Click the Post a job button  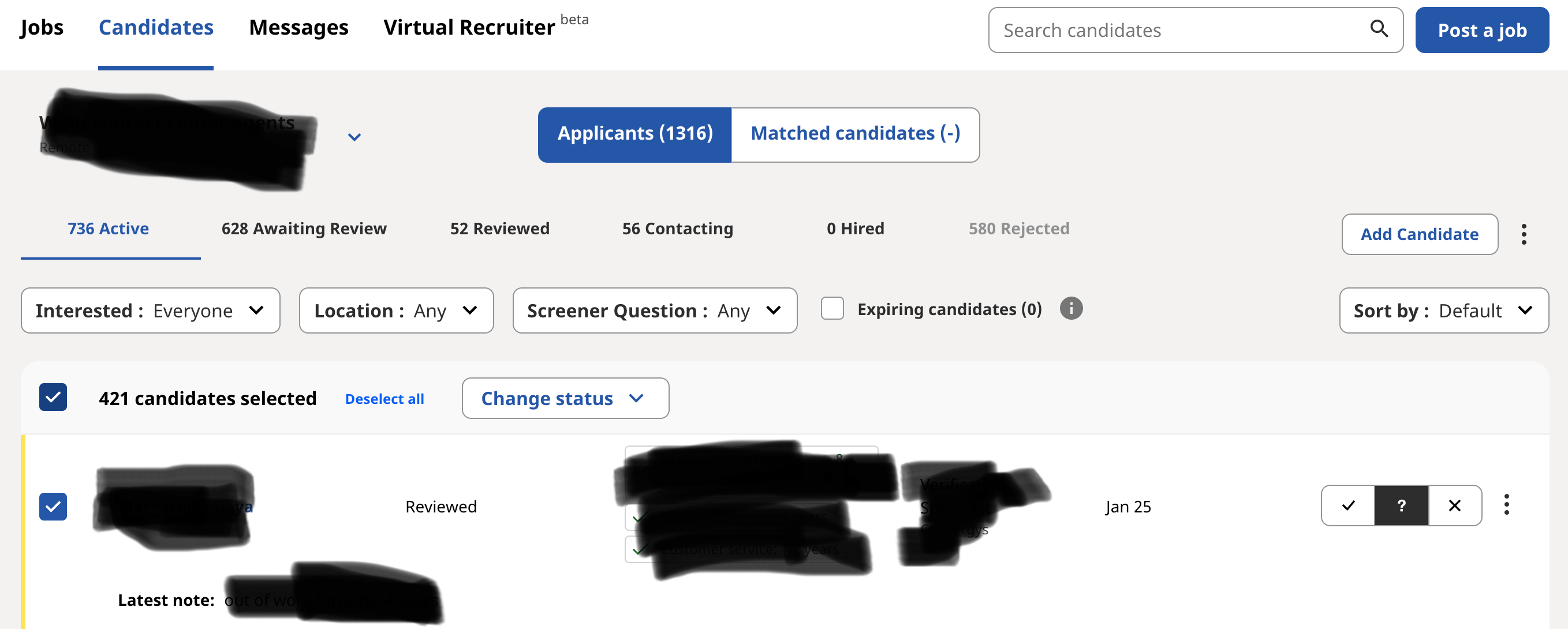1481,31
